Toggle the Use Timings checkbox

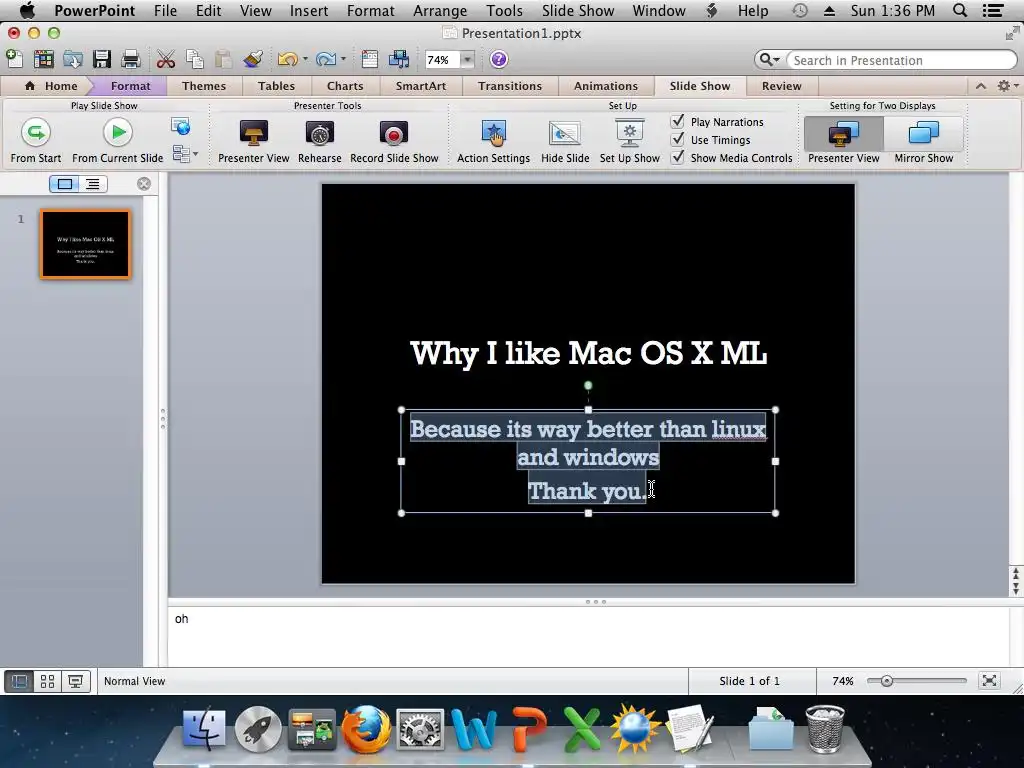click(678, 139)
